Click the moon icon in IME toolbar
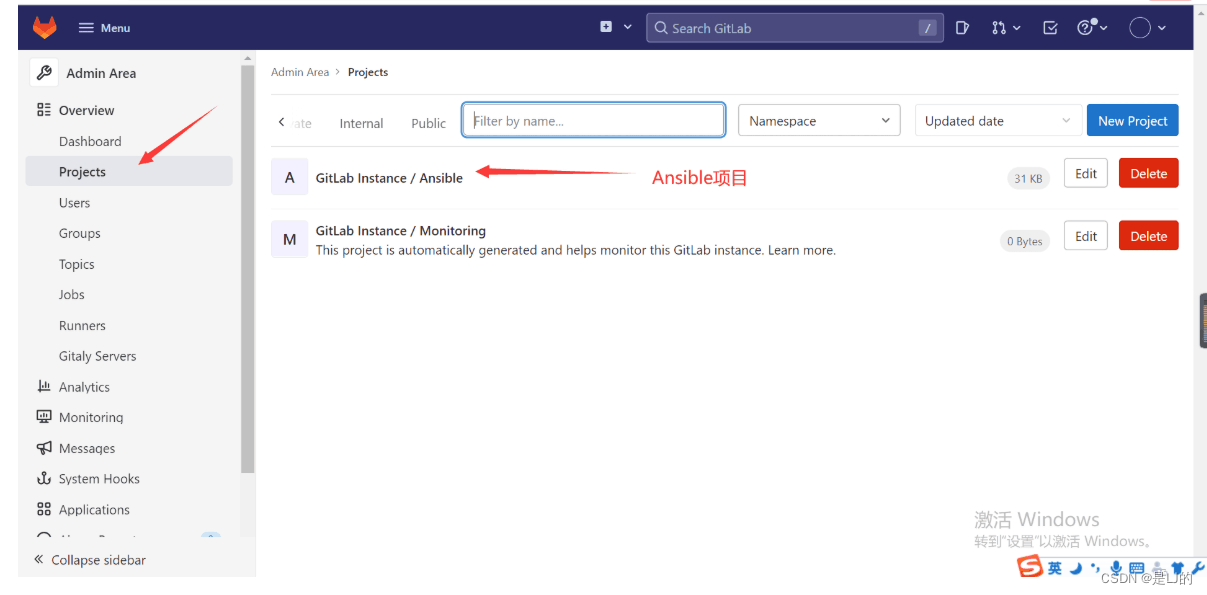This screenshot has height=595, width=1207. click(1076, 568)
